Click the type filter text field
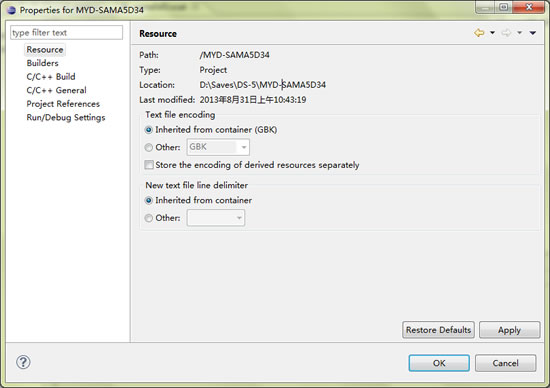The height and width of the screenshot is (388, 550). click(x=67, y=33)
